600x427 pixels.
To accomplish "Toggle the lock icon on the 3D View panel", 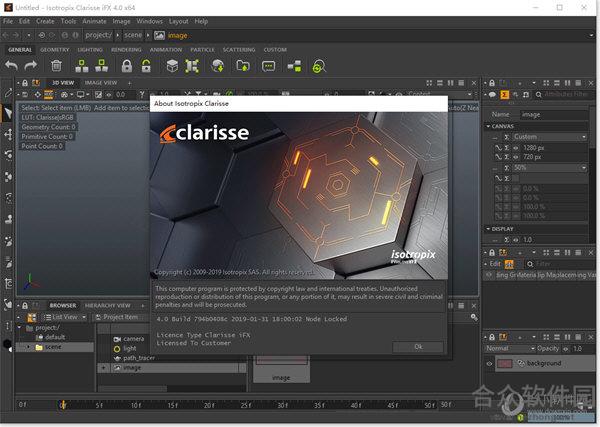I will pyautogui.click(x=25, y=83).
